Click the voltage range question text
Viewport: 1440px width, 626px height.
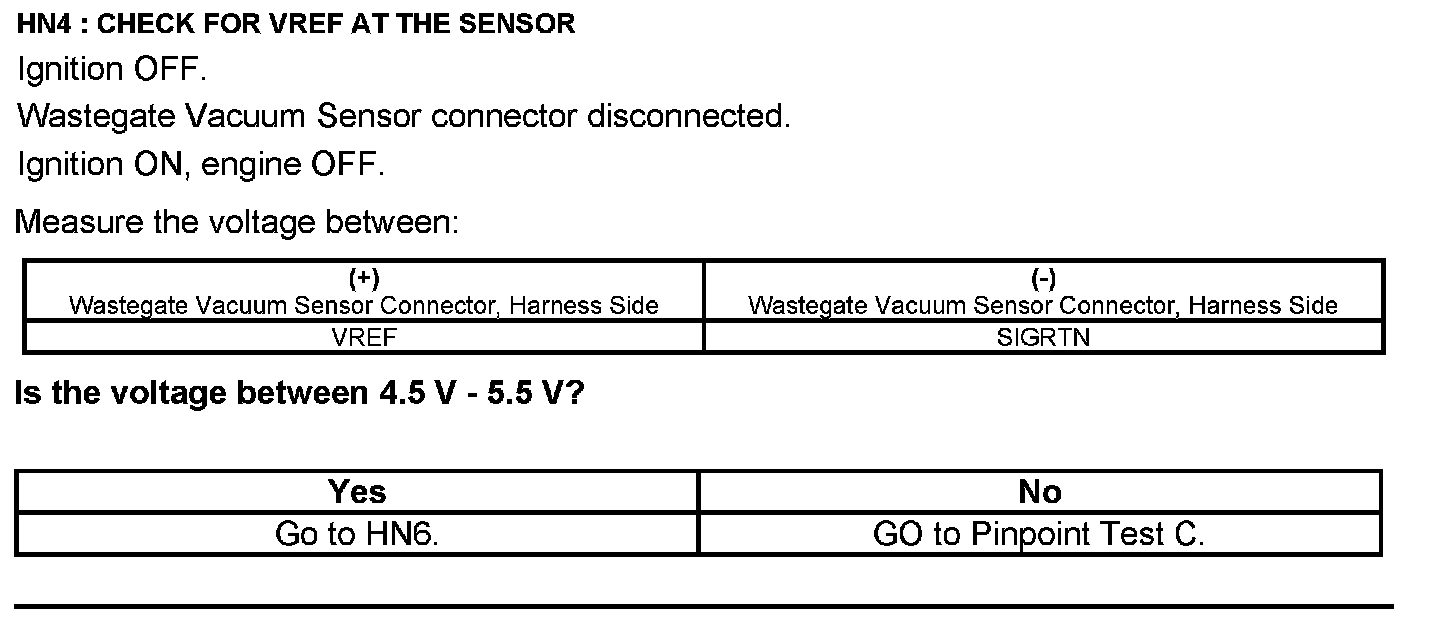click(299, 393)
